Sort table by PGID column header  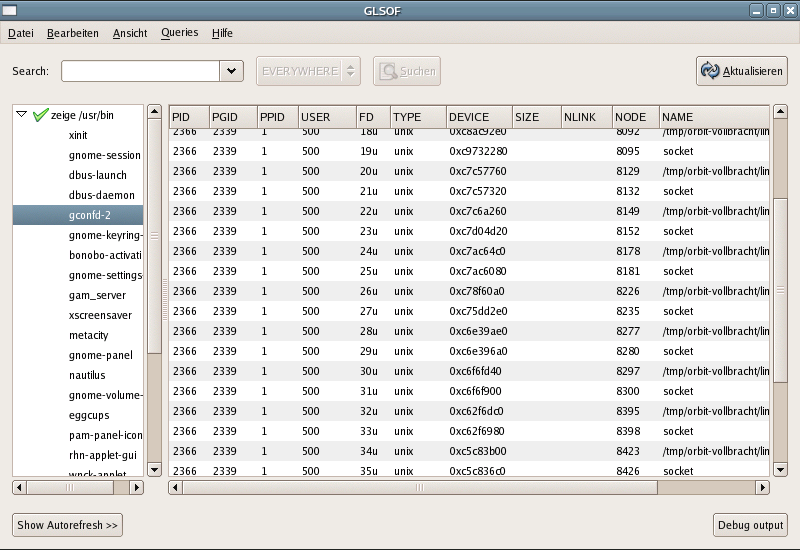pos(233,117)
